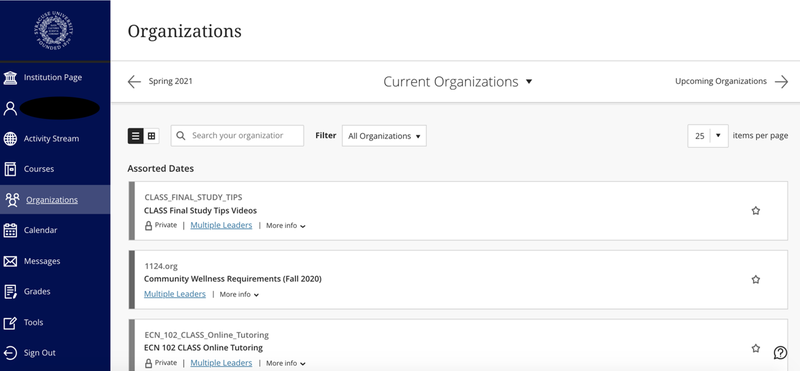Expand More info for ECN 102 CLASS Tutoring
The image size is (800, 371).
pos(286,363)
